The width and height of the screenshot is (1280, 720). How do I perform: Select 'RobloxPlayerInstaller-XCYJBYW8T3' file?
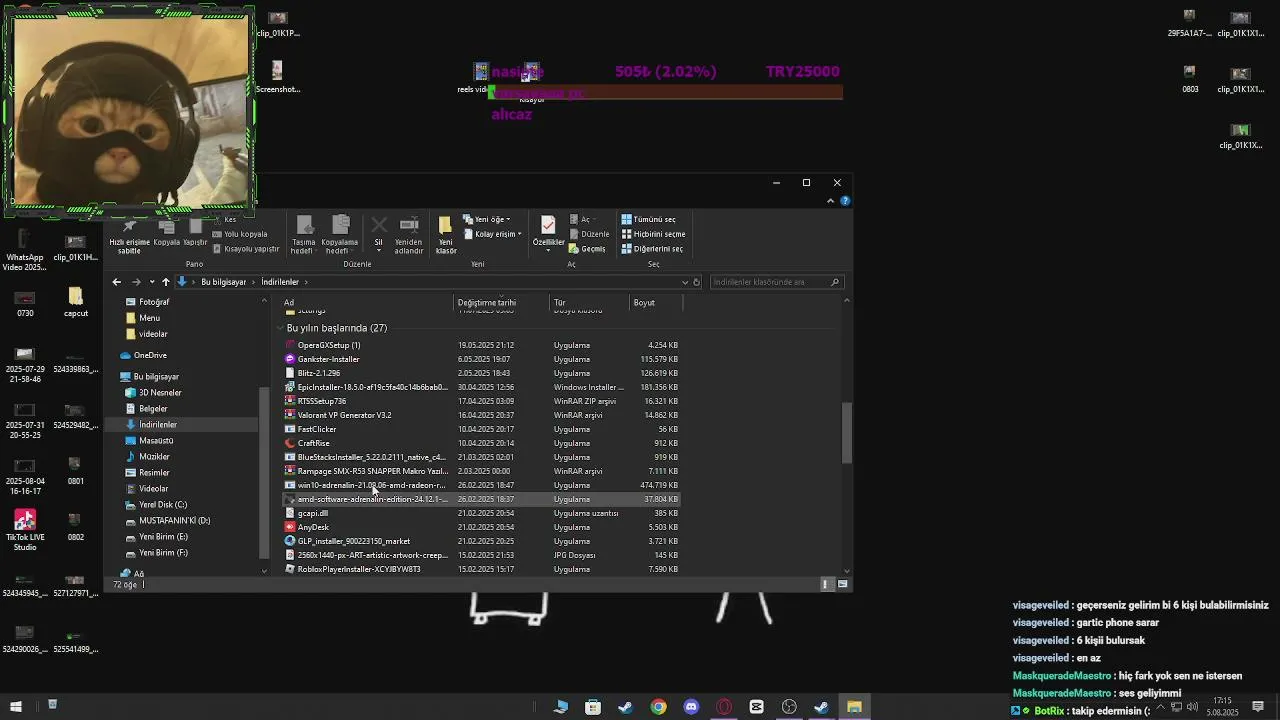pyautogui.click(x=481, y=569)
